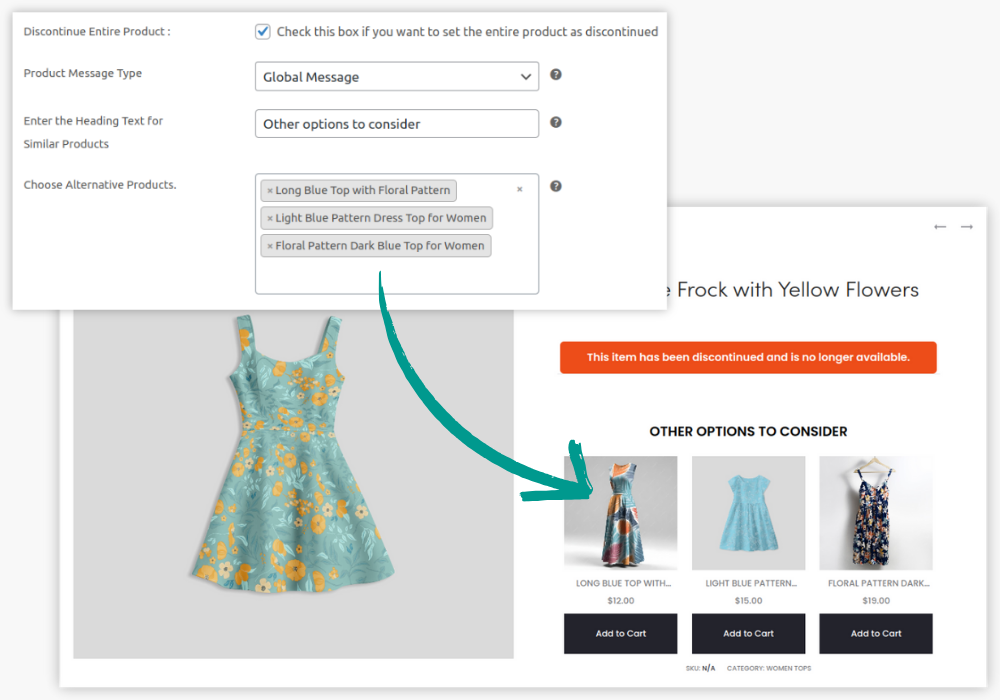This screenshot has height=700, width=1000.
Task: Click help icon beside Choose Alternative Products
Action: (556, 186)
